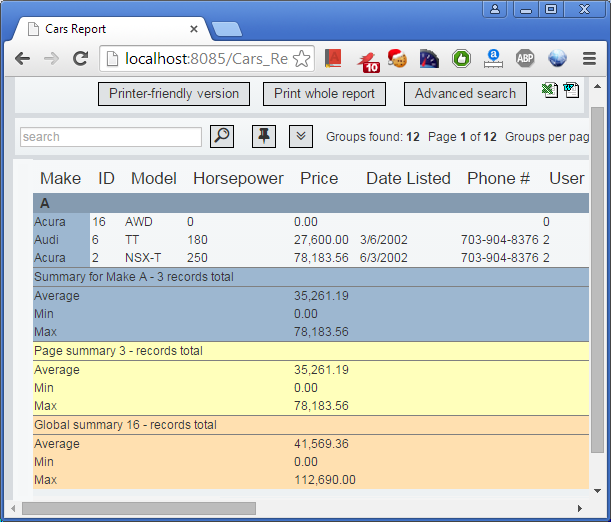Click the pushpin icon button

click(264, 136)
